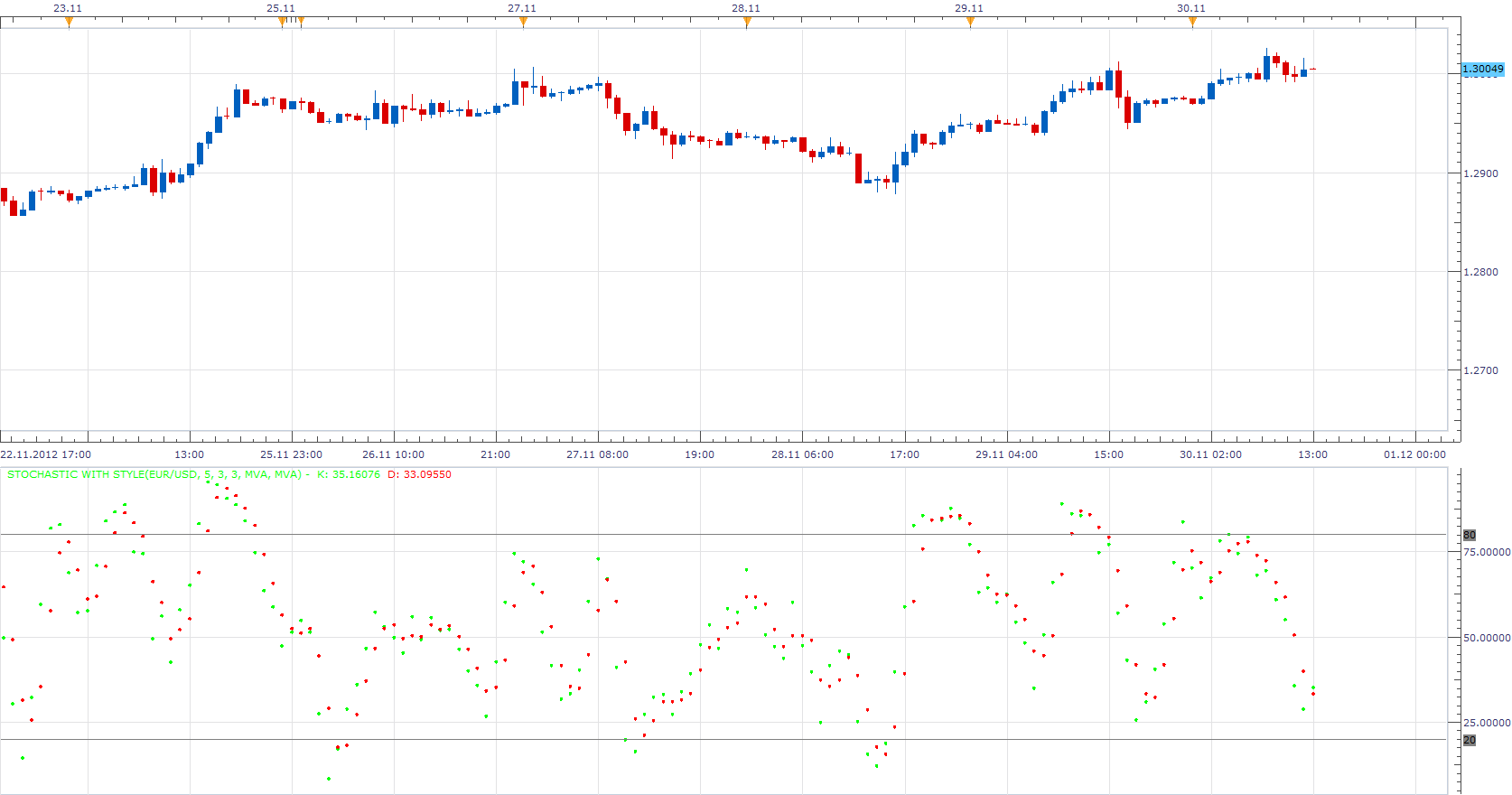Click the 20 oversold level label
The height and width of the screenshot is (795, 1512).
coord(1470,740)
